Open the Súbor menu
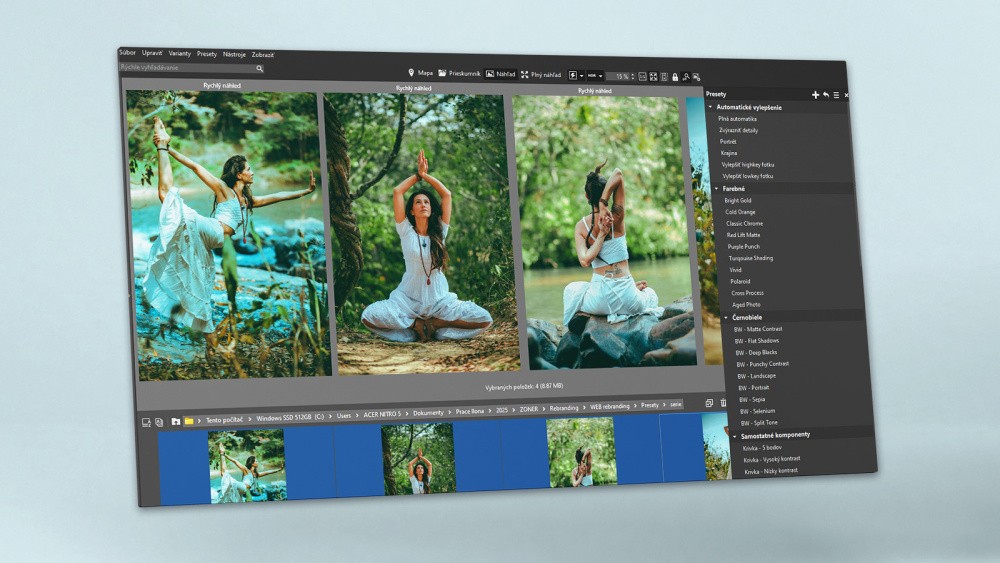 pyautogui.click(x=127, y=52)
